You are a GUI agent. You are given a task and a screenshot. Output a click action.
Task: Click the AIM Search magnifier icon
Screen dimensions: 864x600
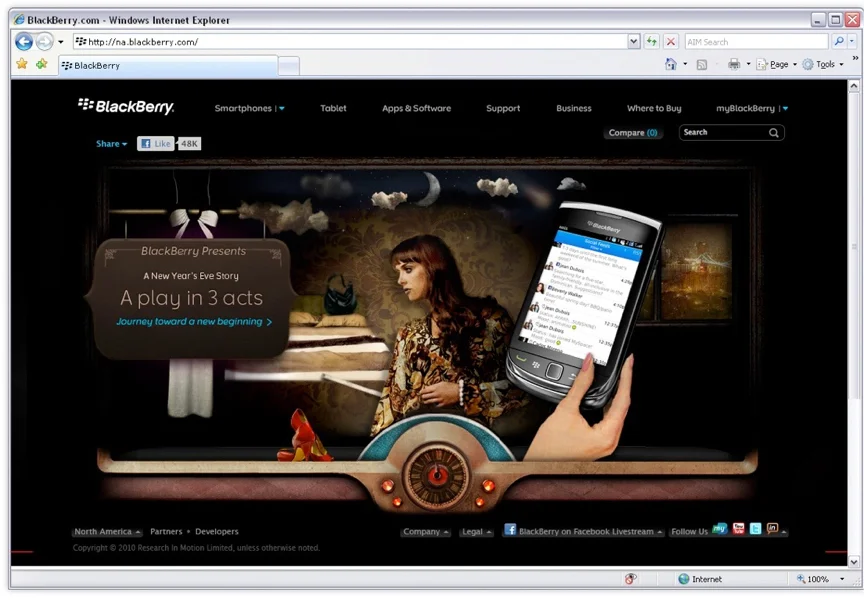[839, 41]
